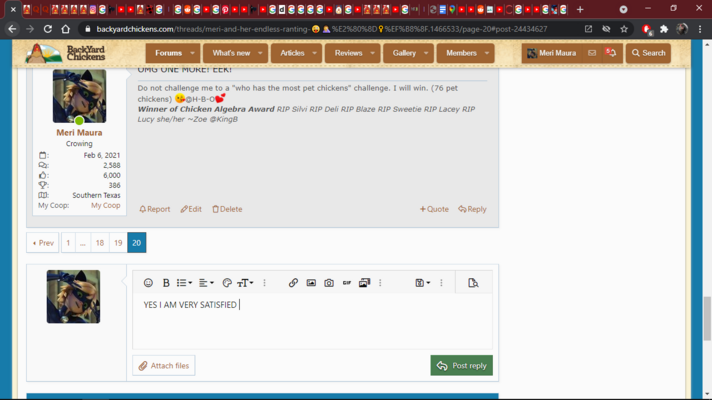Screen dimensions: 712x400
Task: Expand the Articles dropdown arrow
Action: click(x=315, y=53)
